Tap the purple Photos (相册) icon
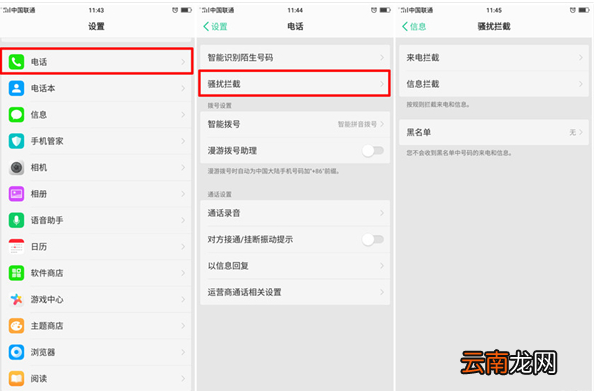The height and width of the screenshot is (391, 594). point(16,194)
